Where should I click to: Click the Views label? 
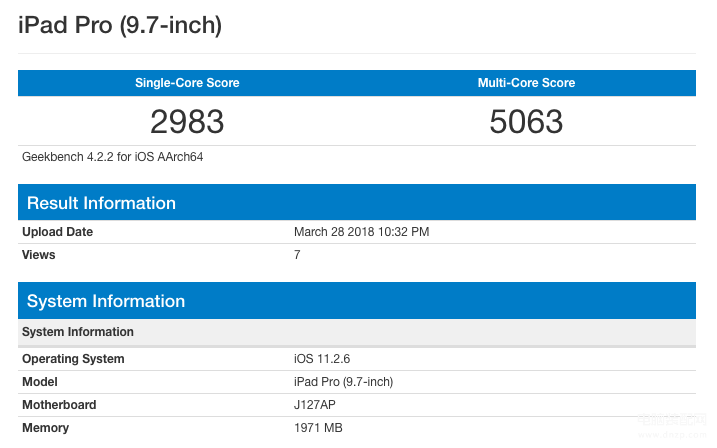coord(38,255)
